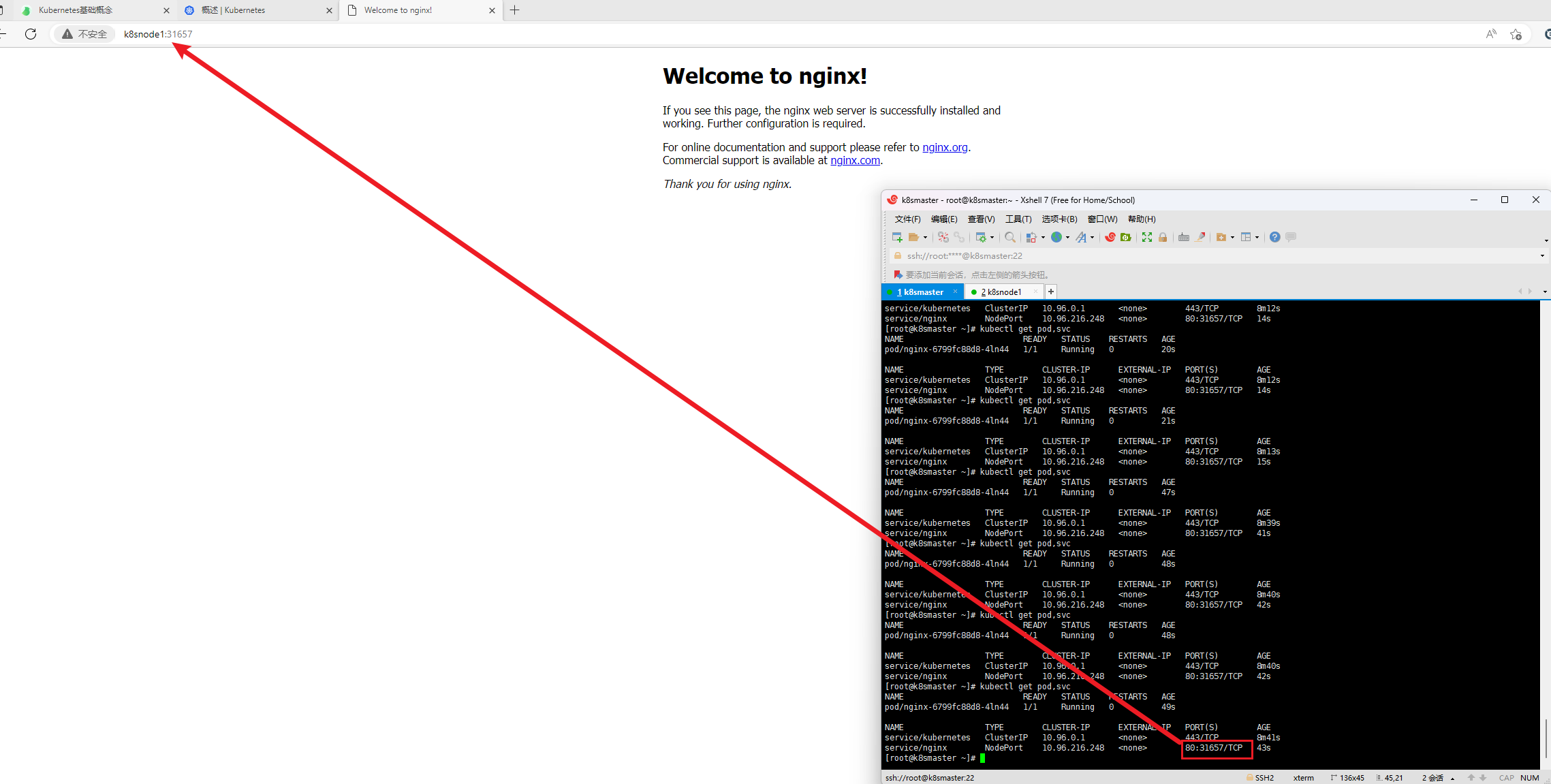The height and width of the screenshot is (784, 1551).
Task: Expand Properties gear dropdown arrow
Action: click(992, 237)
